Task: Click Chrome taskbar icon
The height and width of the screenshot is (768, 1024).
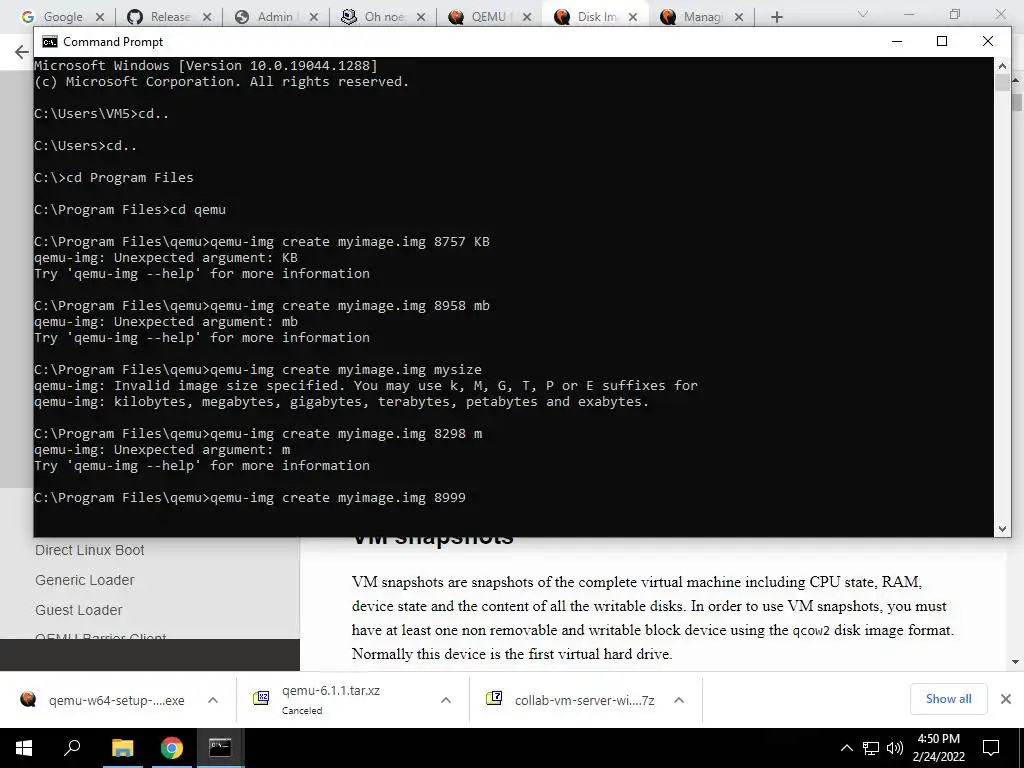Action: tap(171, 748)
